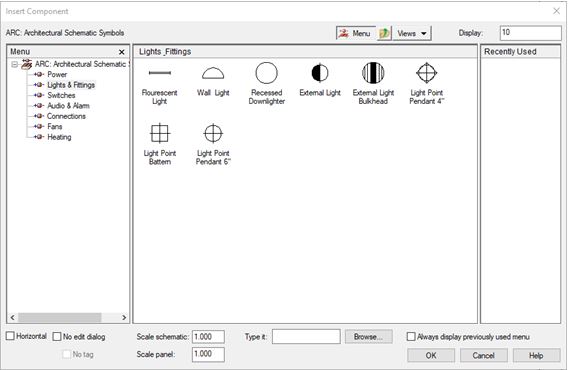Open Help for Insert Component
Image resolution: width=568 pixels, height=370 pixels.
pos(536,356)
